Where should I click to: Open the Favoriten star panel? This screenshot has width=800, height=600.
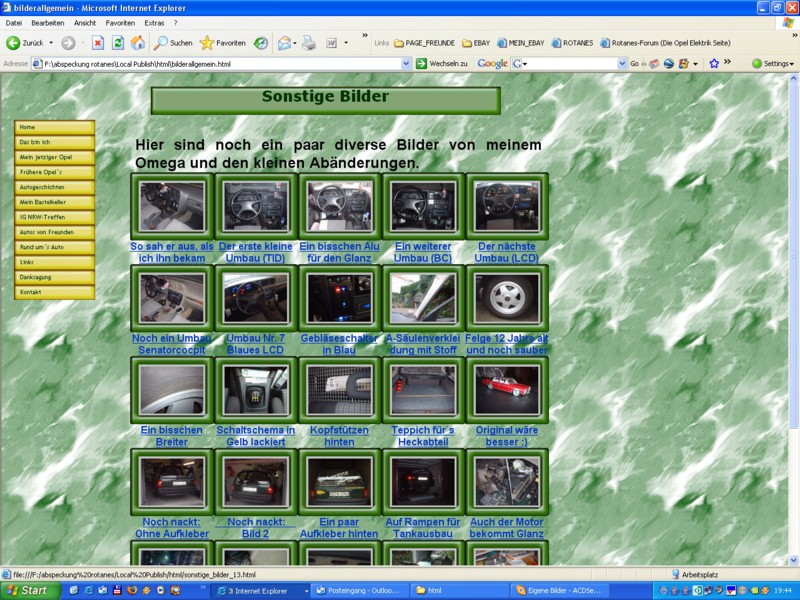[x=222, y=43]
